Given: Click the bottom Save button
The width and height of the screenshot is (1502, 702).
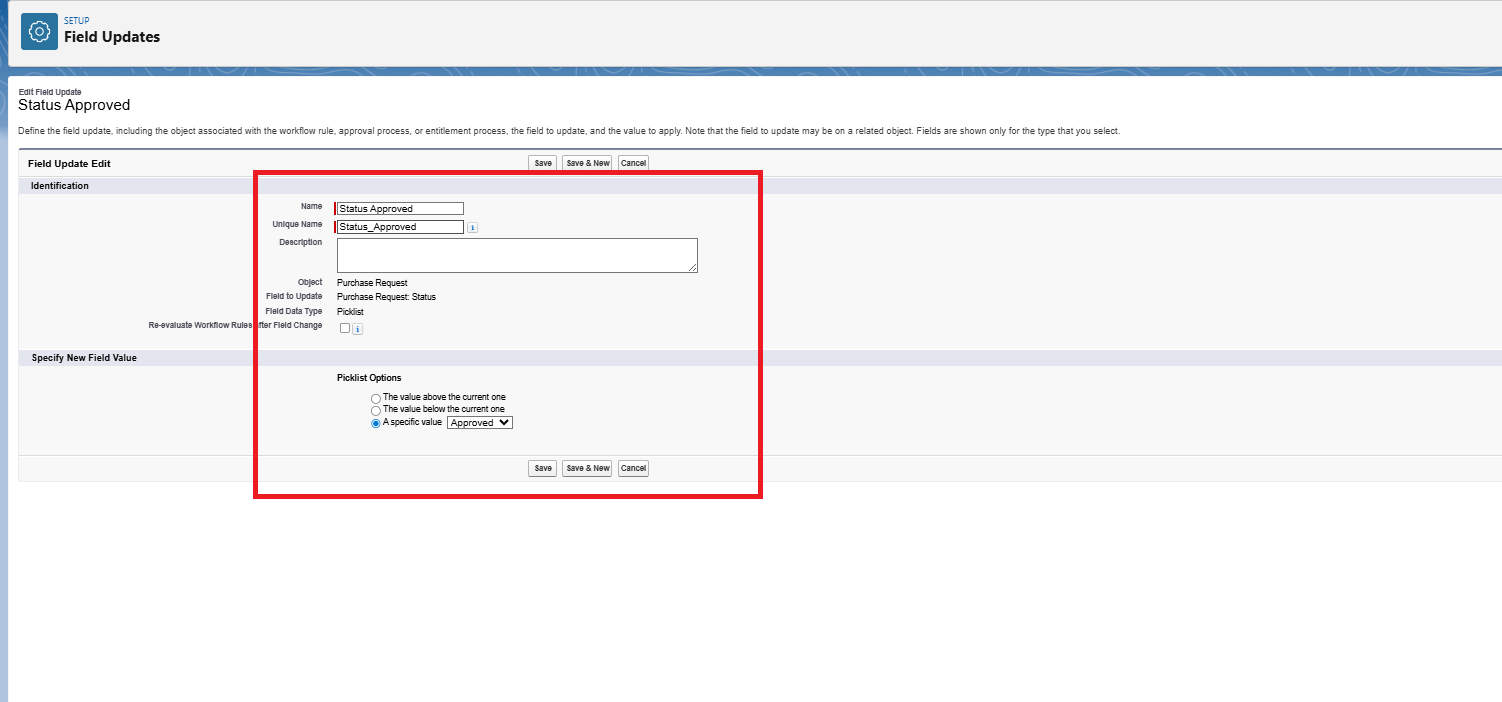Looking at the screenshot, I should pyautogui.click(x=542, y=468).
